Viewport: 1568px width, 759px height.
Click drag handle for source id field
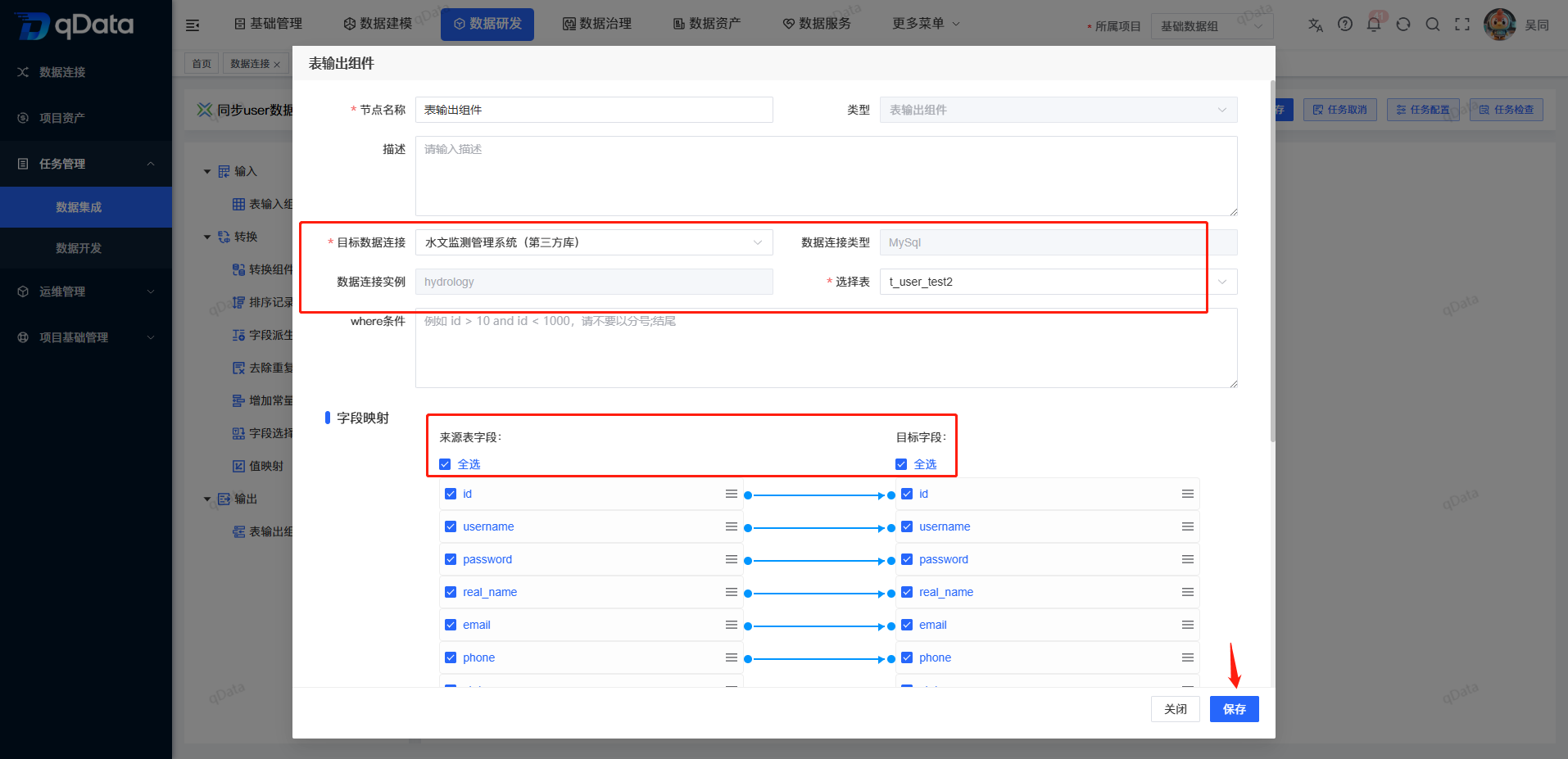[x=732, y=494]
